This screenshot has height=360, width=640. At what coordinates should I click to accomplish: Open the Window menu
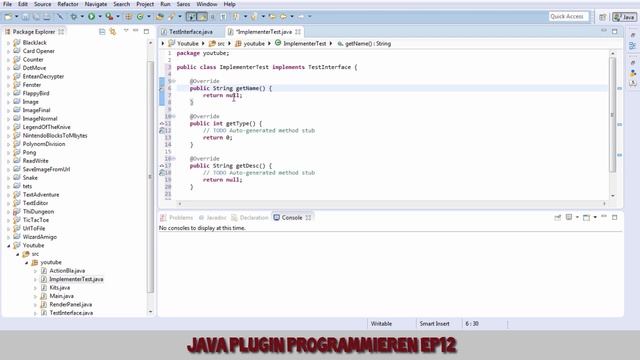click(x=207, y=4)
